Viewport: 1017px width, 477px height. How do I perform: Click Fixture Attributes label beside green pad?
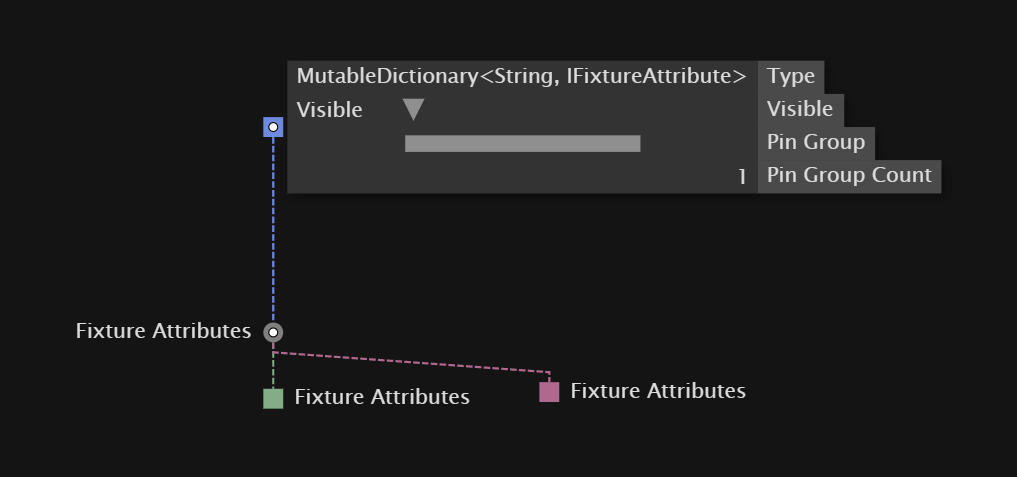tap(382, 397)
